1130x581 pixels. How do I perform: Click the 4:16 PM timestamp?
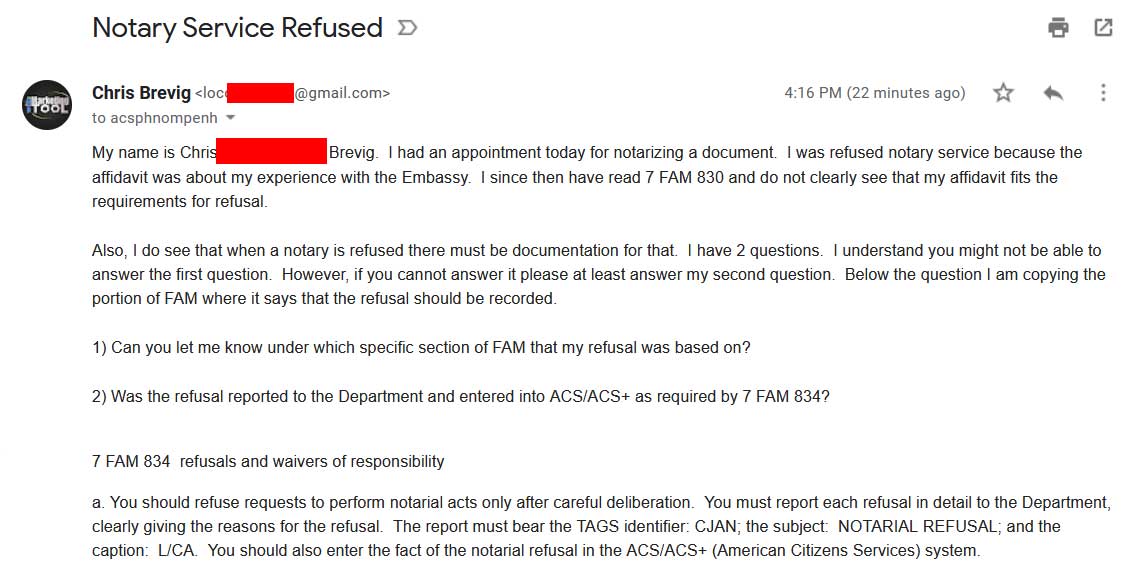click(x=874, y=93)
